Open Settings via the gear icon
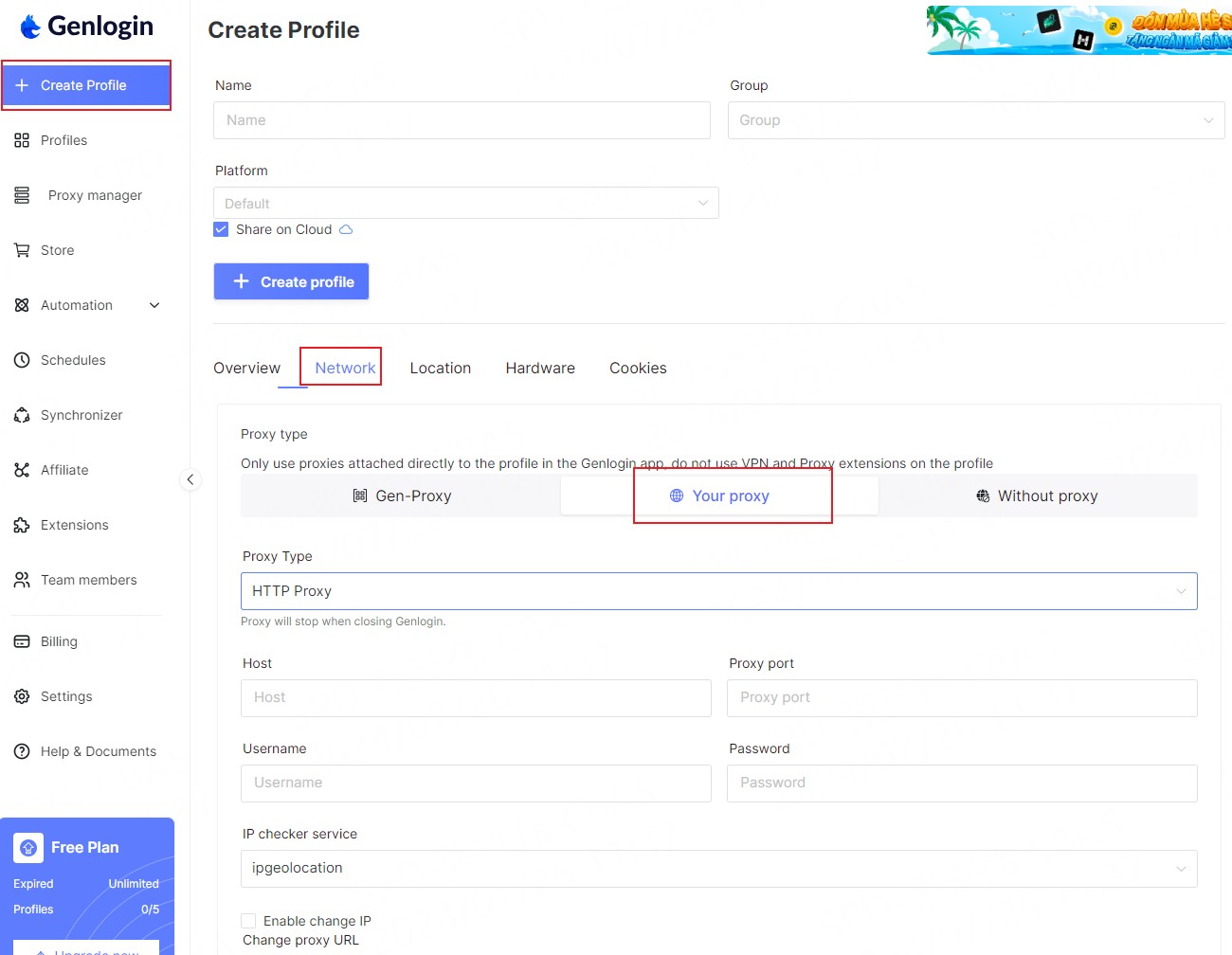 point(22,696)
